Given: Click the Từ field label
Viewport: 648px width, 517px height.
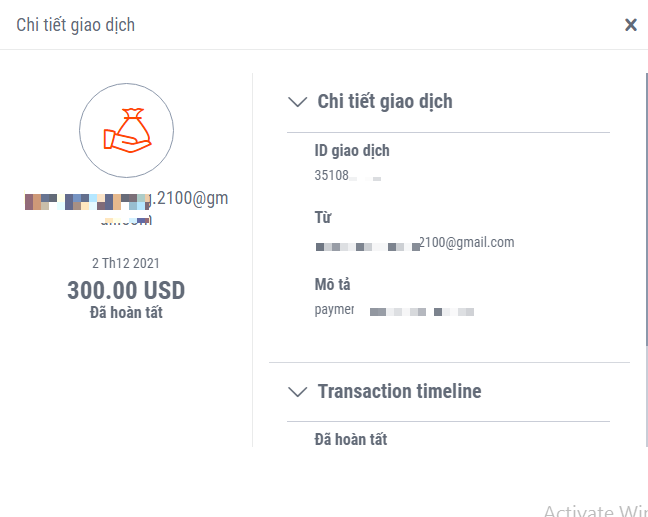Looking at the screenshot, I should 323,217.
